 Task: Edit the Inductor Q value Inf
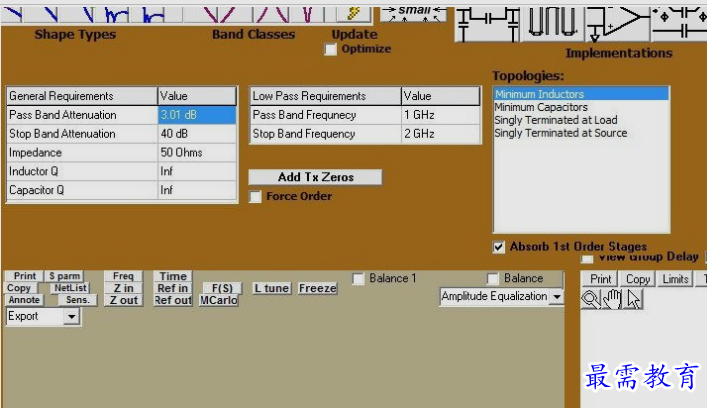coord(197,171)
